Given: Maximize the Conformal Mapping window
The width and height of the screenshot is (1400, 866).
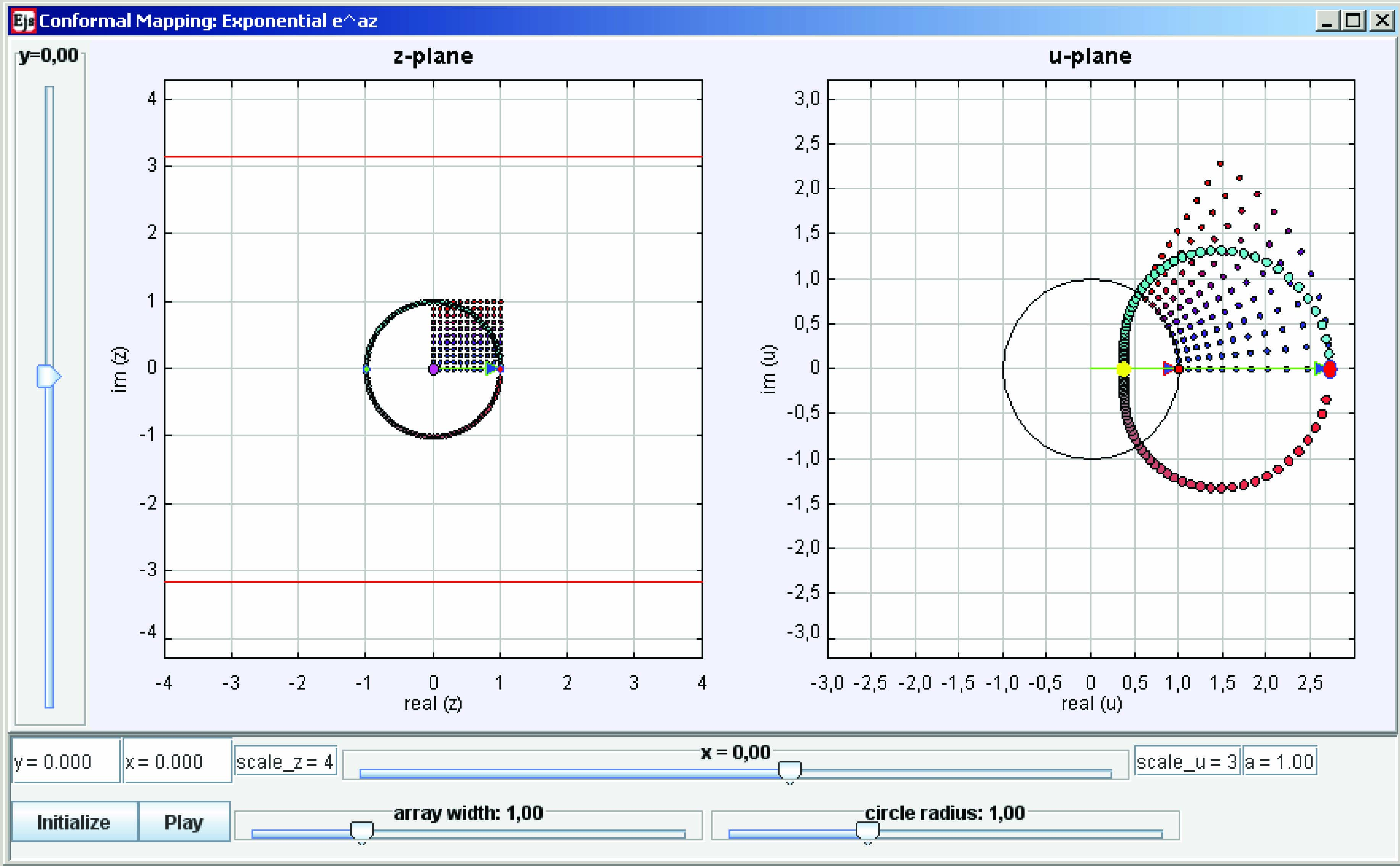Looking at the screenshot, I should pos(1354,21).
